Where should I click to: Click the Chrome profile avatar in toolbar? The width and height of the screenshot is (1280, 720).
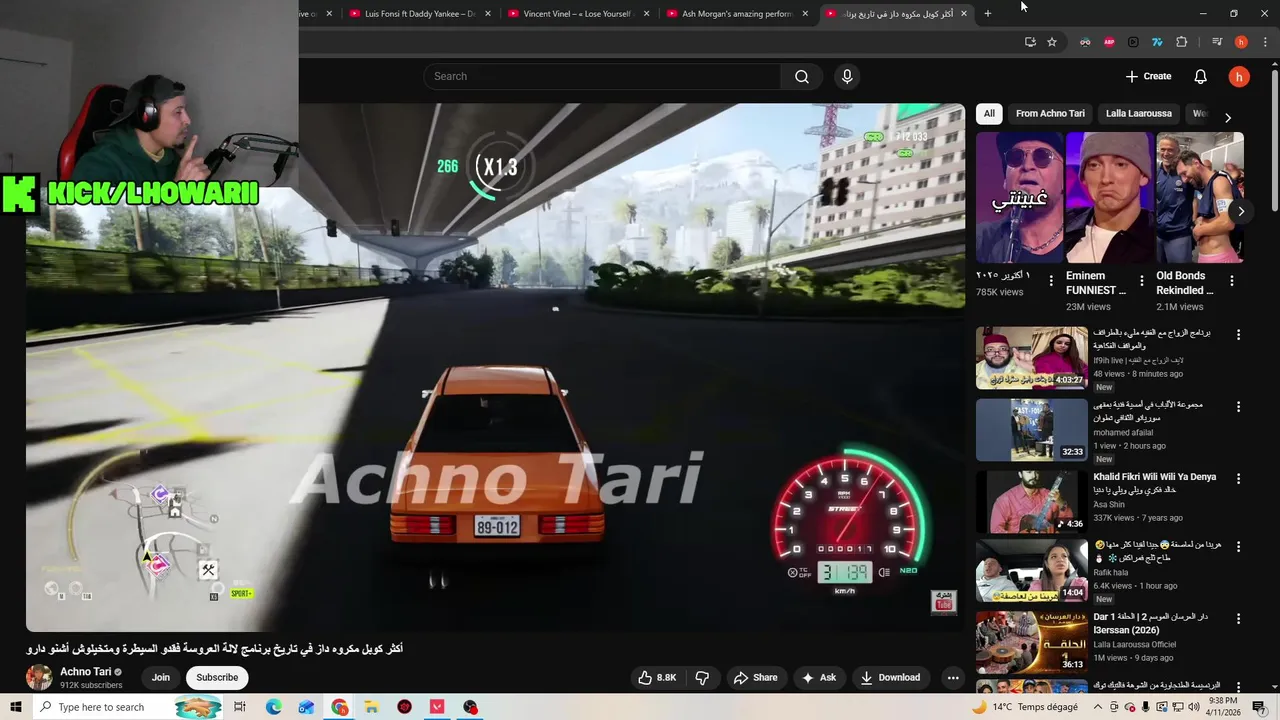tap(1241, 42)
